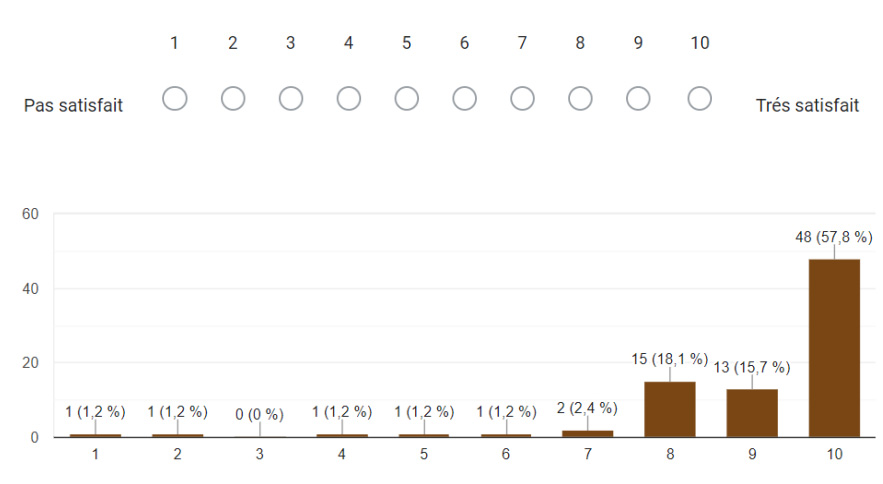Select radio button for rating 2
This screenshot has height=484, width=883.
pos(233,99)
